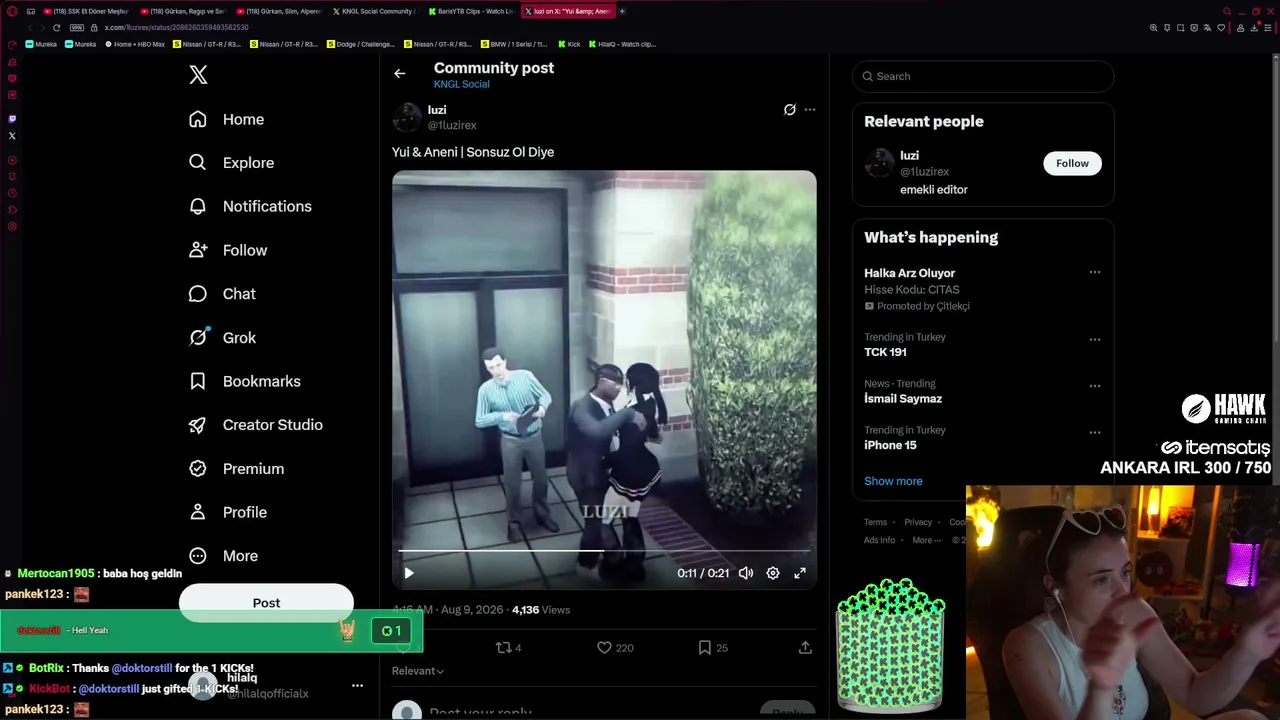Reload the page with refresh icon
The height and width of the screenshot is (720, 1280).
pos(56,28)
